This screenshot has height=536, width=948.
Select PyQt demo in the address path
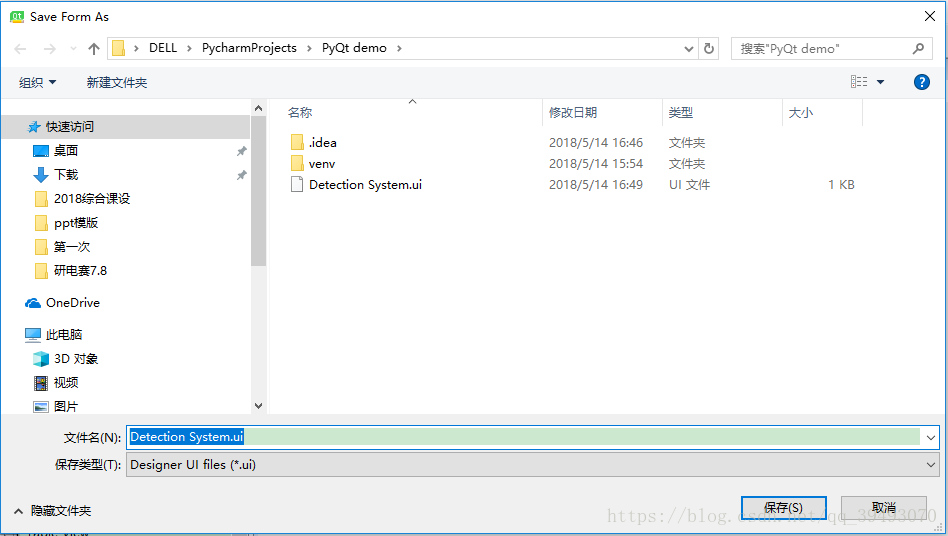coord(354,48)
